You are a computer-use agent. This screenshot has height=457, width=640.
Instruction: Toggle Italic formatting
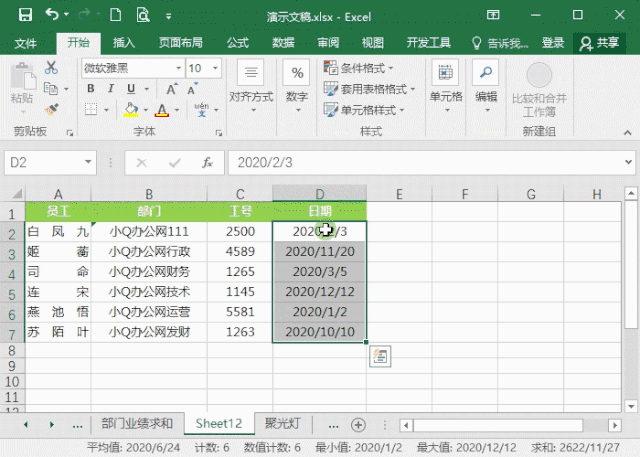[x=111, y=89]
